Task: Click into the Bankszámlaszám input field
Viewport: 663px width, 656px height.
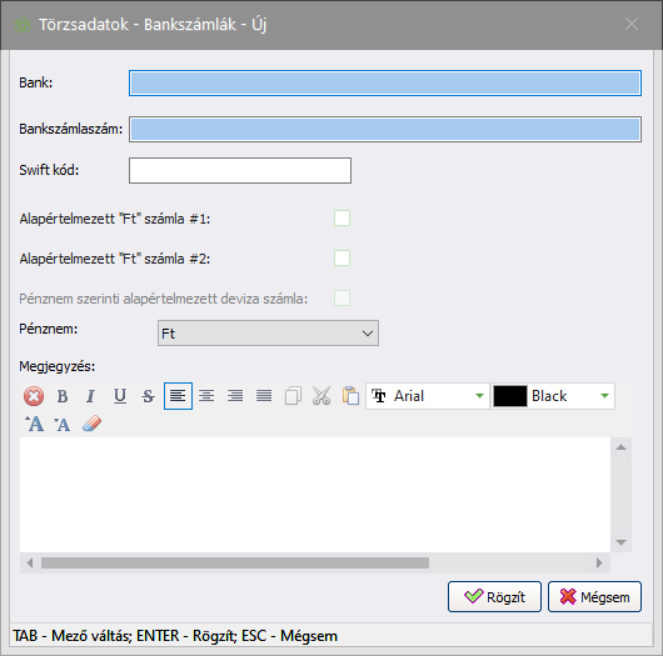Action: click(x=385, y=129)
